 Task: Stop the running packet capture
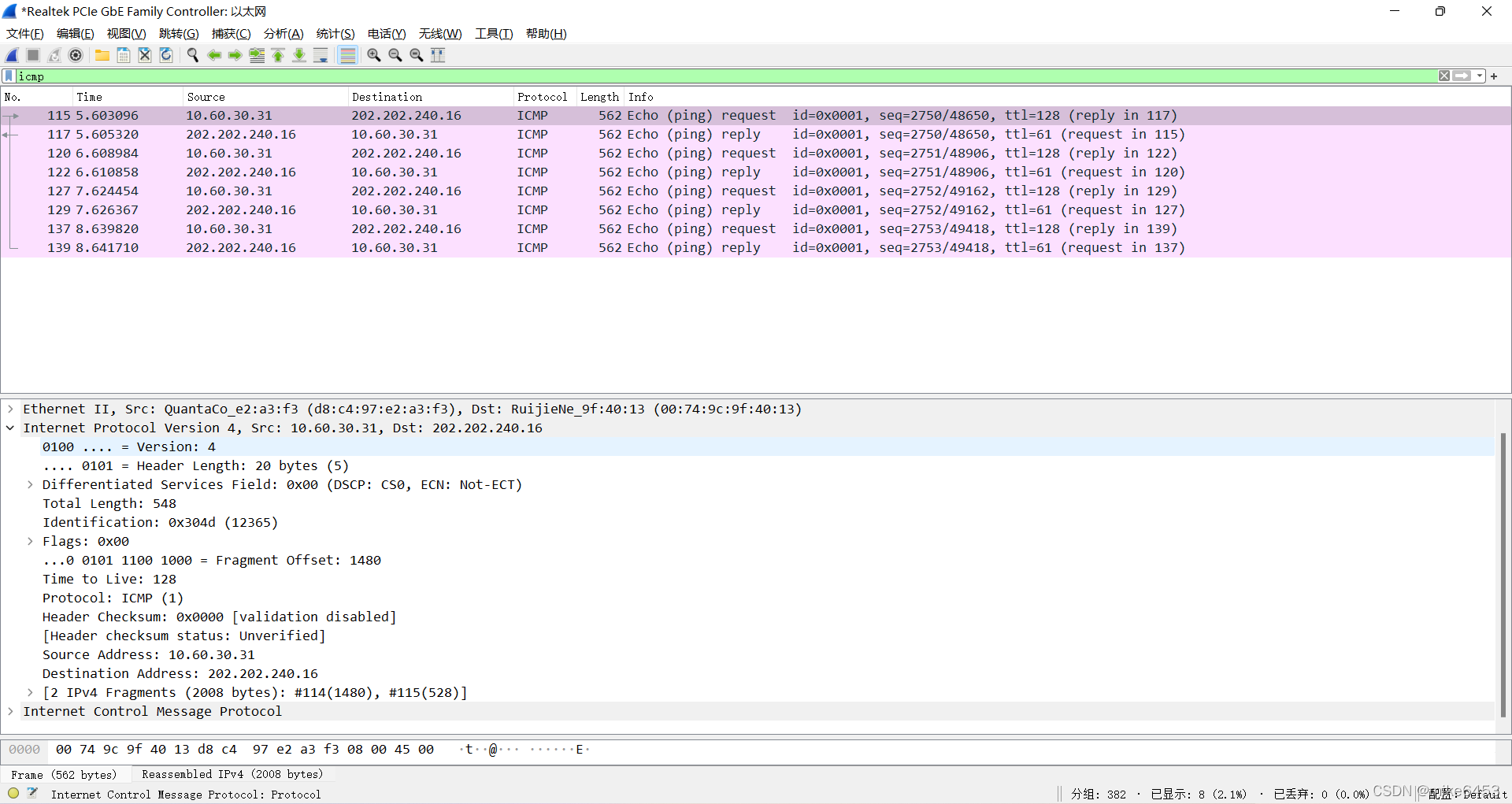(x=33, y=55)
